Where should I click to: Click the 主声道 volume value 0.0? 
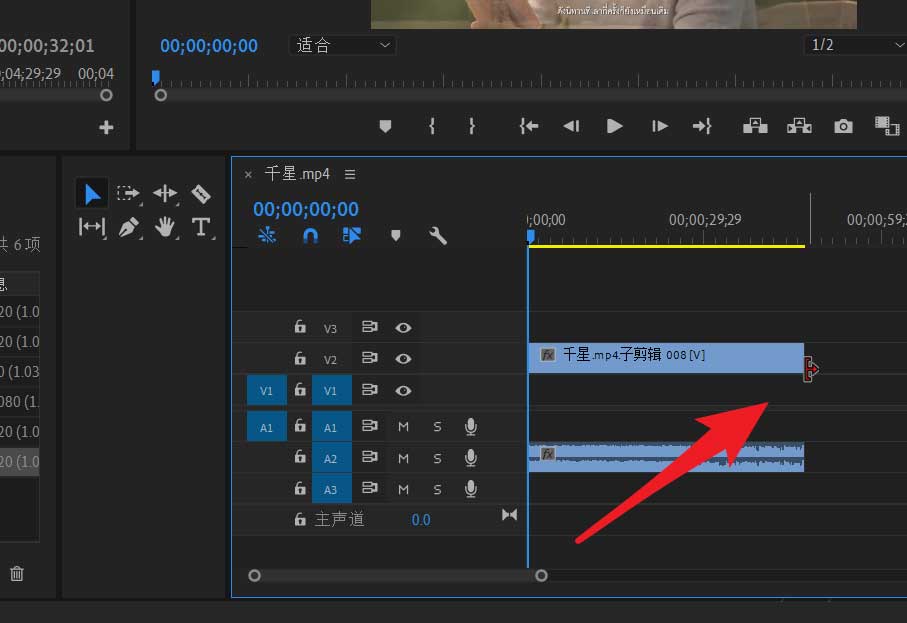pos(421,520)
